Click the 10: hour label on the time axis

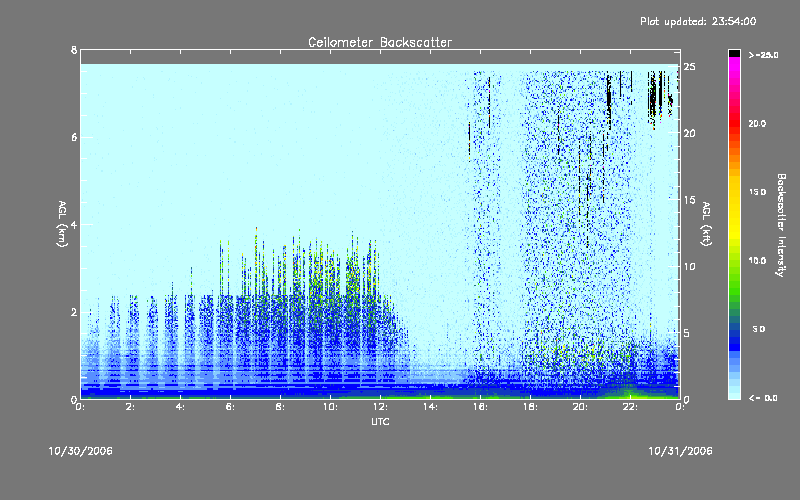click(x=331, y=407)
